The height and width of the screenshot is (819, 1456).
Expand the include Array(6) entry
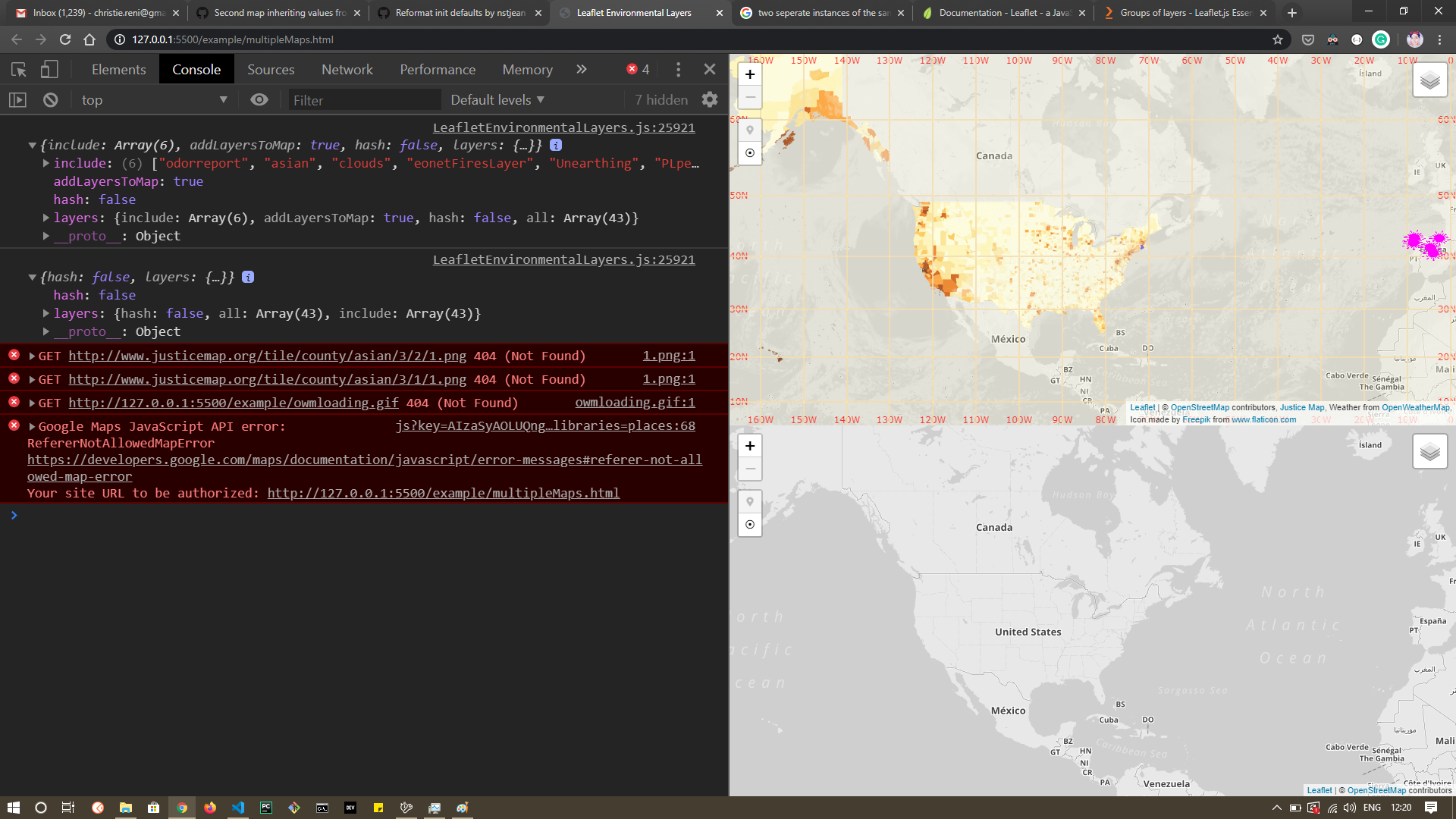[45, 163]
